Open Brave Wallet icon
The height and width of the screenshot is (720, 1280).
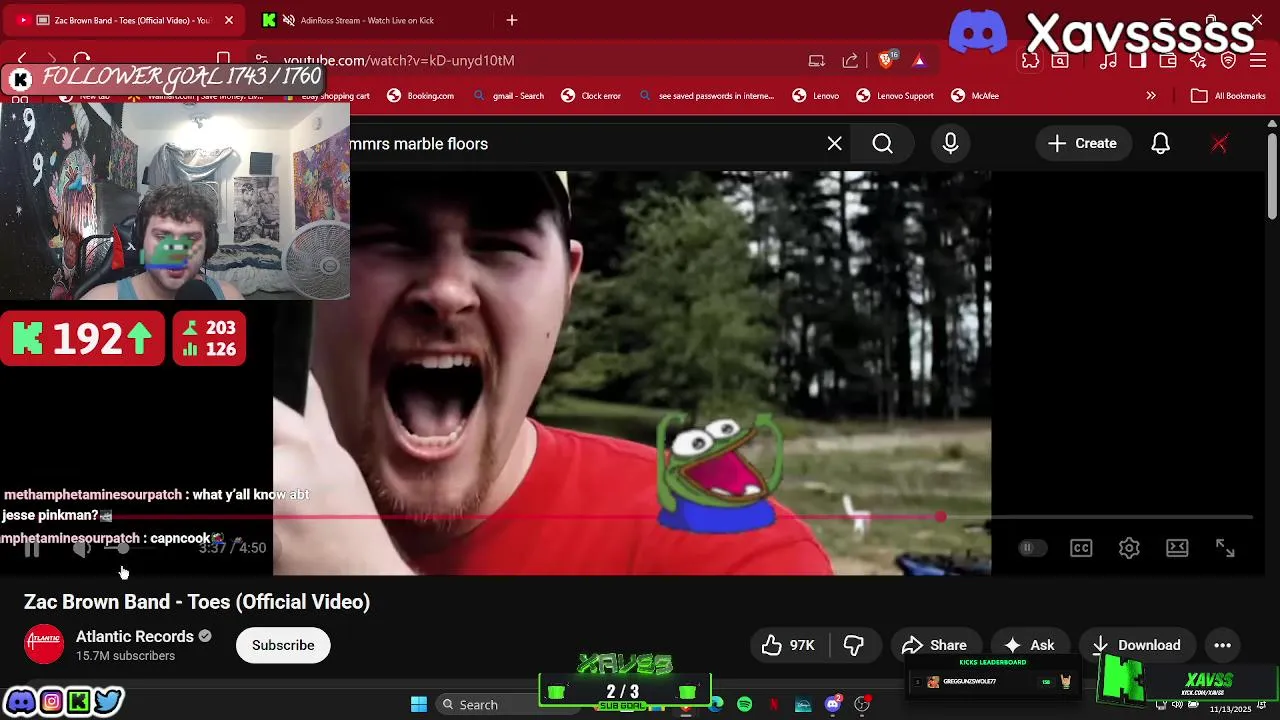(x=1167, y=61)
